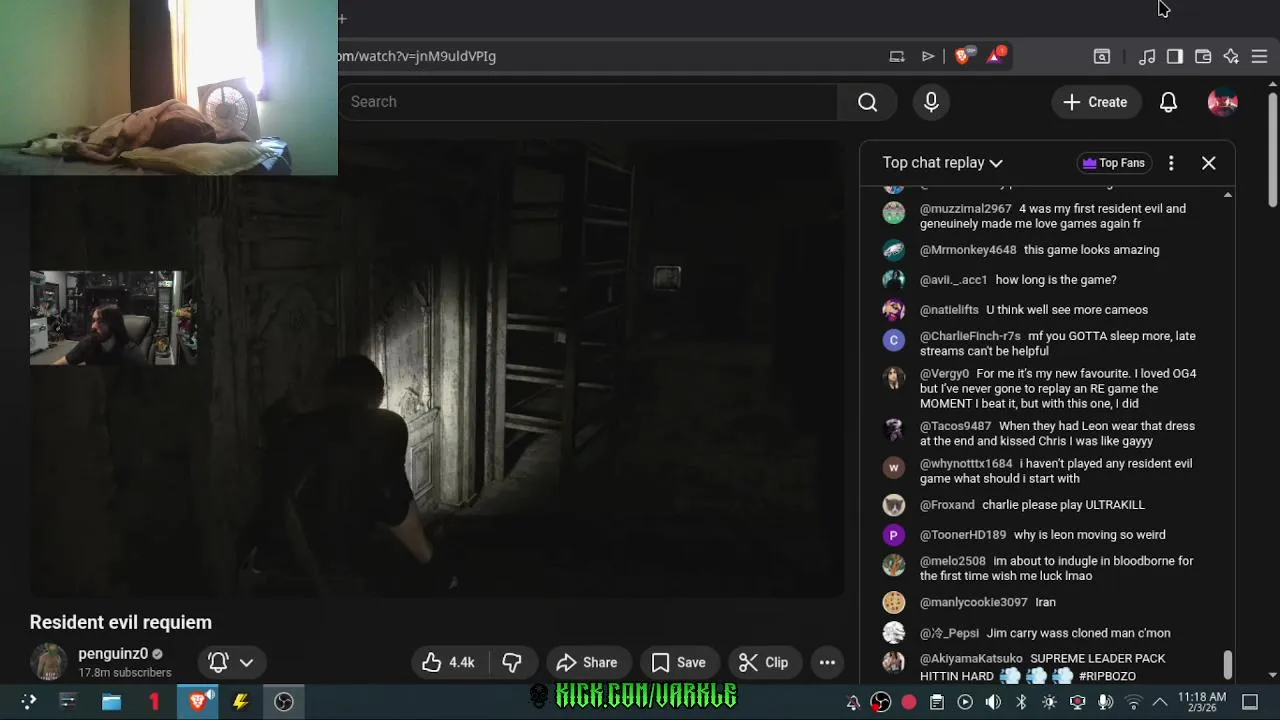Open new tab with plus icon

[342, 18]
